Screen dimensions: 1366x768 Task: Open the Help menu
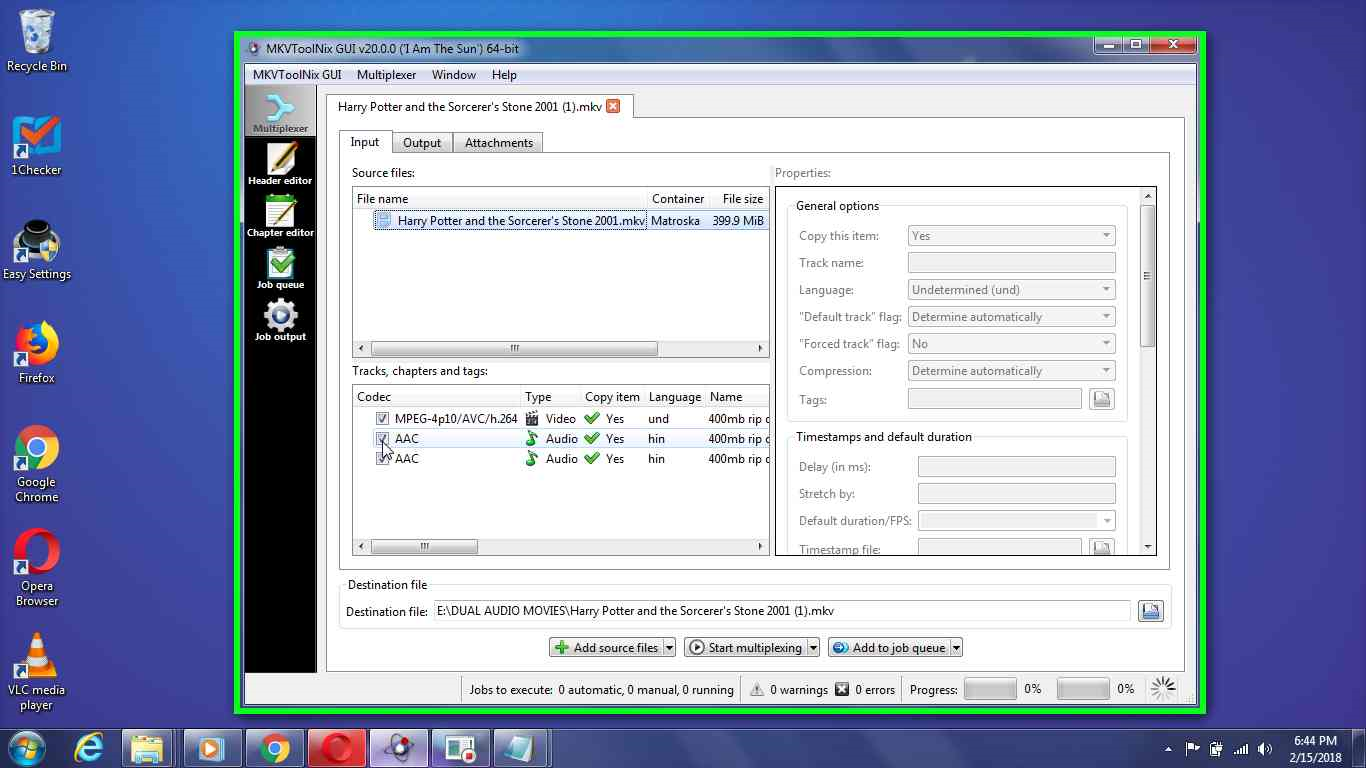pyautogui.click(x=504, y=75)
